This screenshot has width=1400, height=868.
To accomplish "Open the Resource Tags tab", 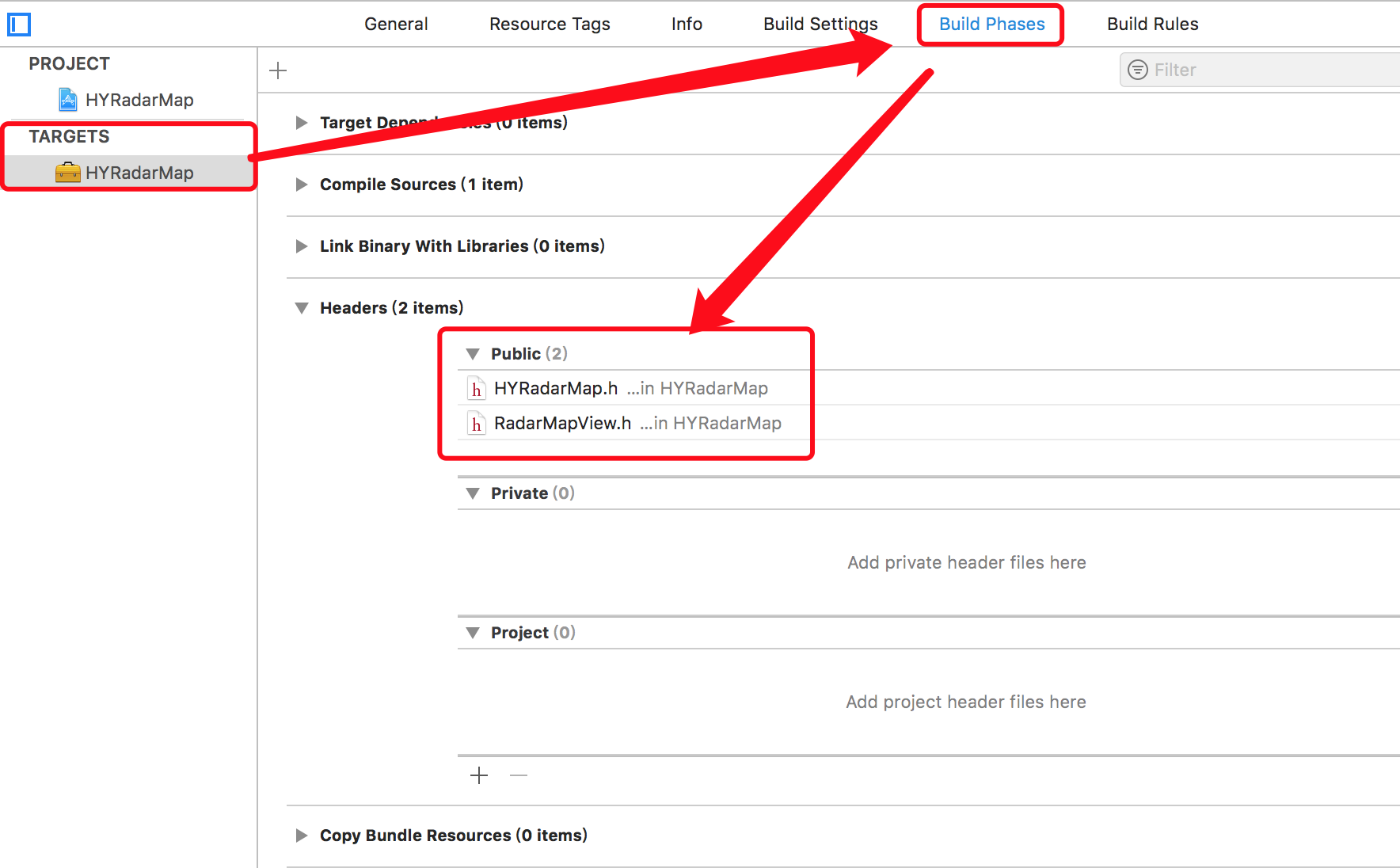I will pos(550,25).
